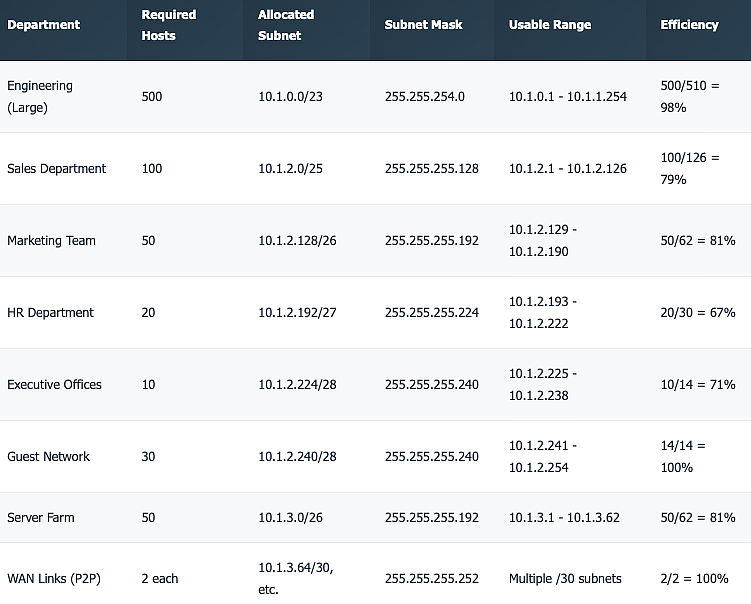This screenshot has width=751, height=604.
Task: Select the Server Farm cell
Action: 41,518
